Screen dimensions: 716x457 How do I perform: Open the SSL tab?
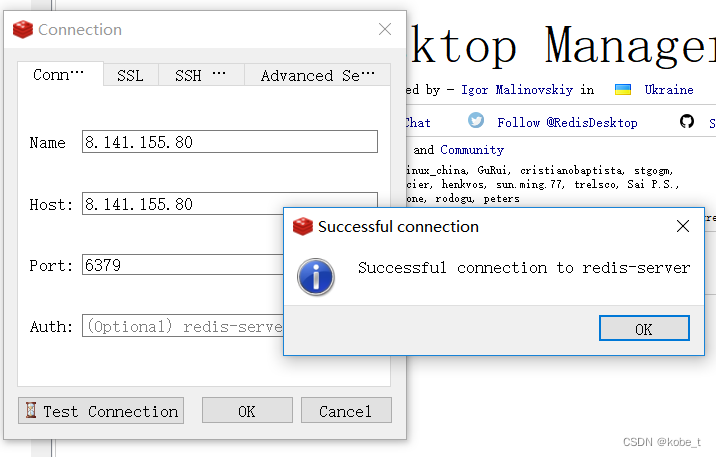[x=131, y=75]
